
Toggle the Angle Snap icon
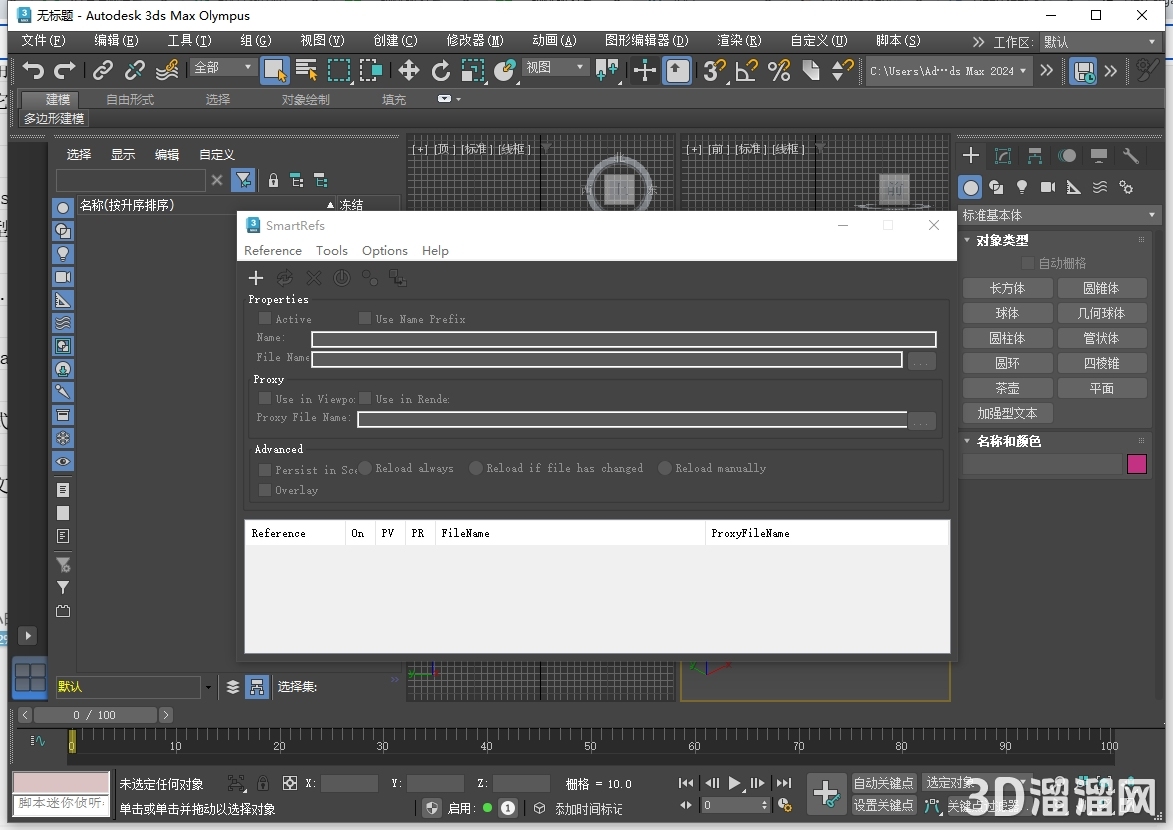coord(747,70)
